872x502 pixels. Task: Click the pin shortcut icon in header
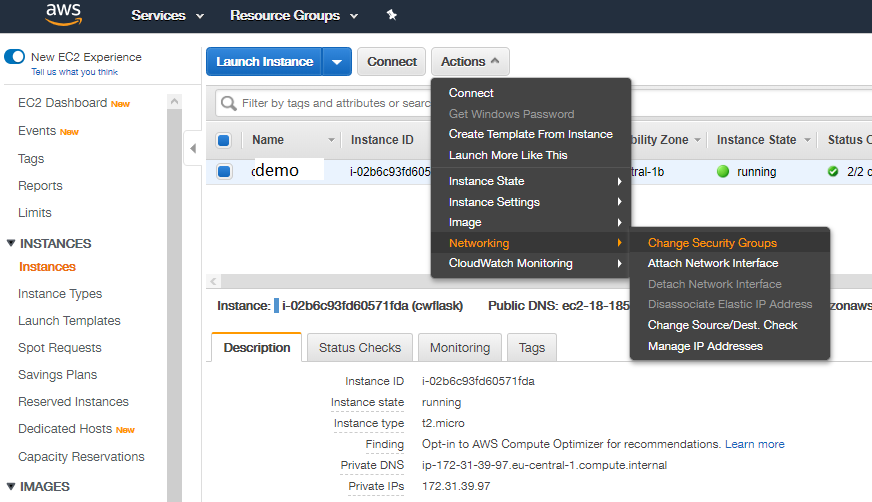(x=392, y=15)
